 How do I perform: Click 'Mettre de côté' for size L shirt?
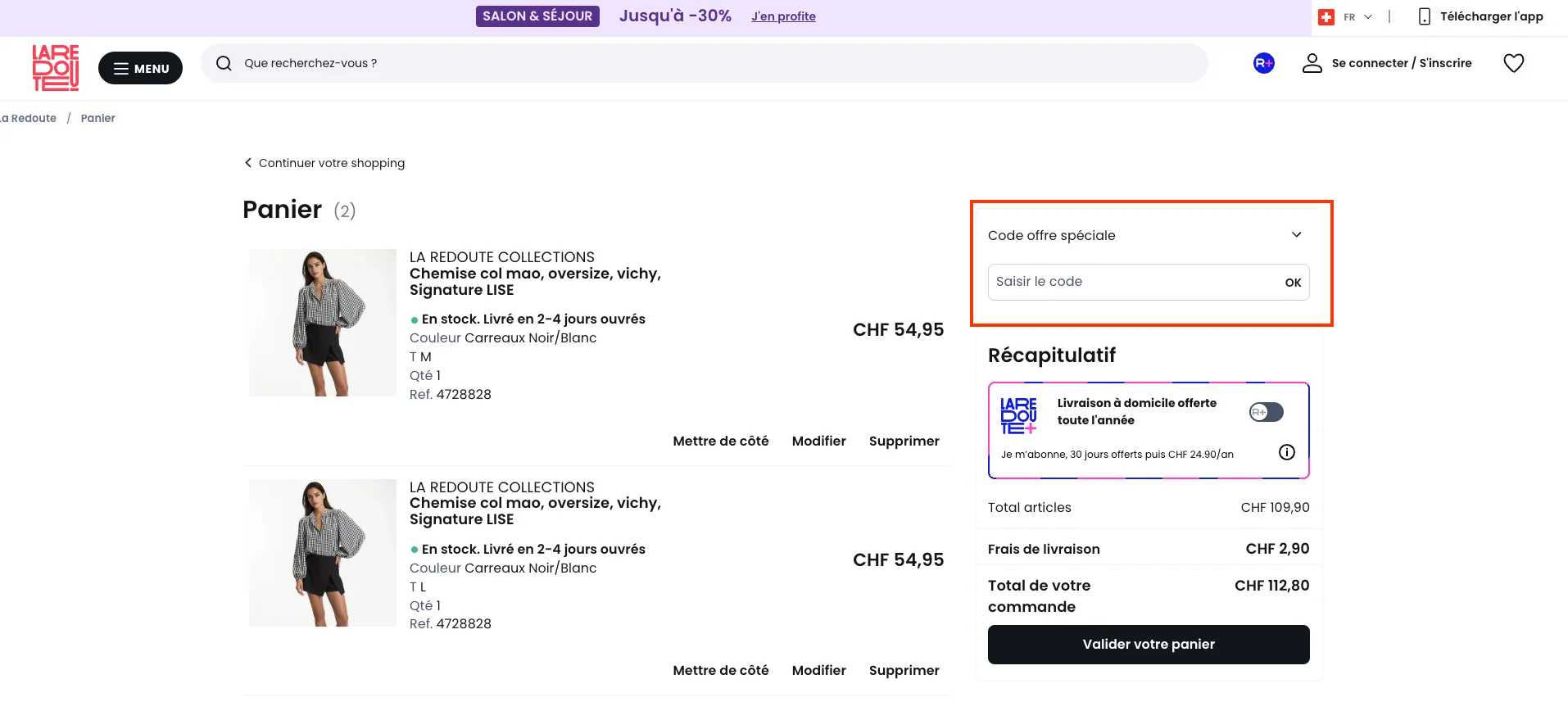(721, 670)
